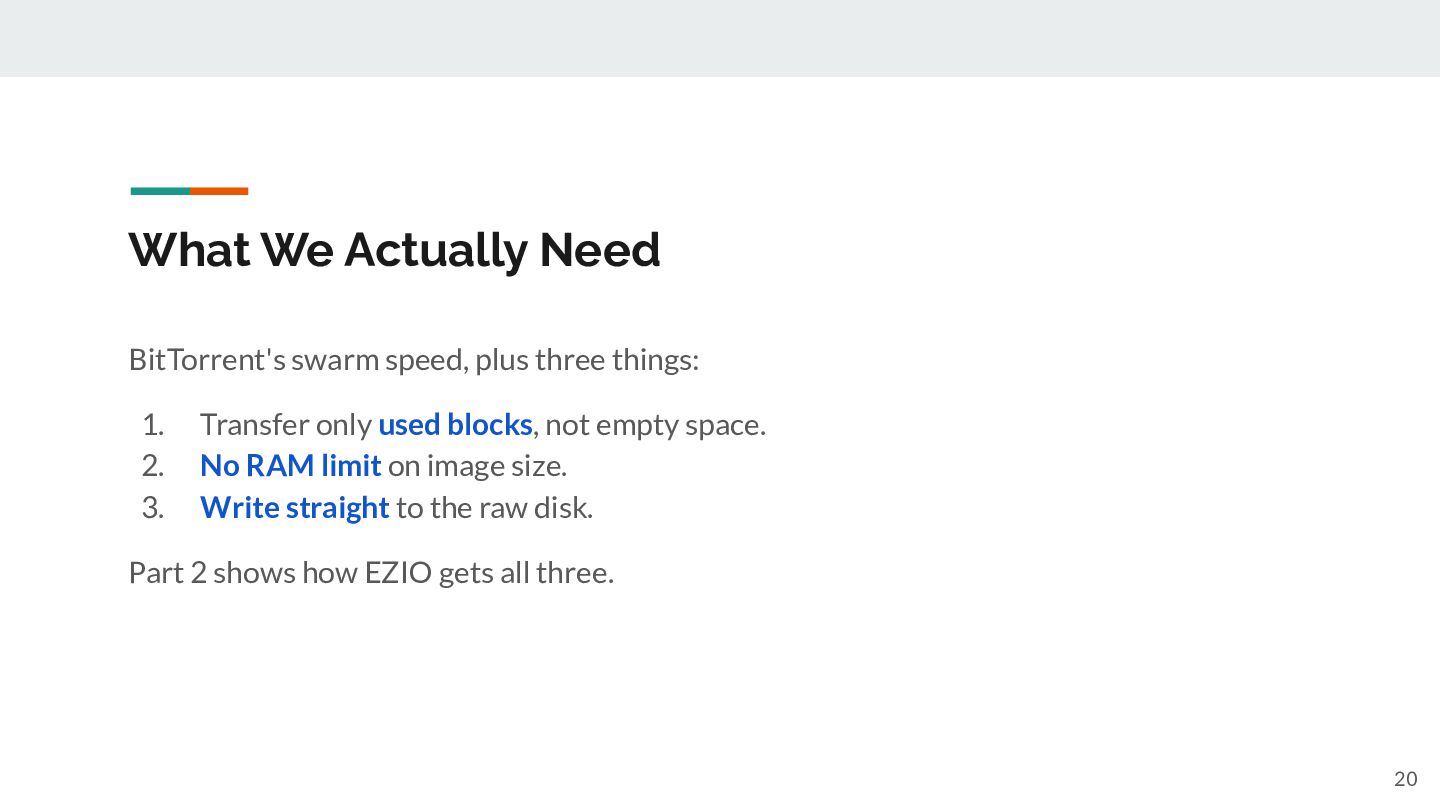1440x810 pixels.
Task: Click the line 'BitTorrent's swarm speed, plus three things:'
Action: [x=414, y=360]
